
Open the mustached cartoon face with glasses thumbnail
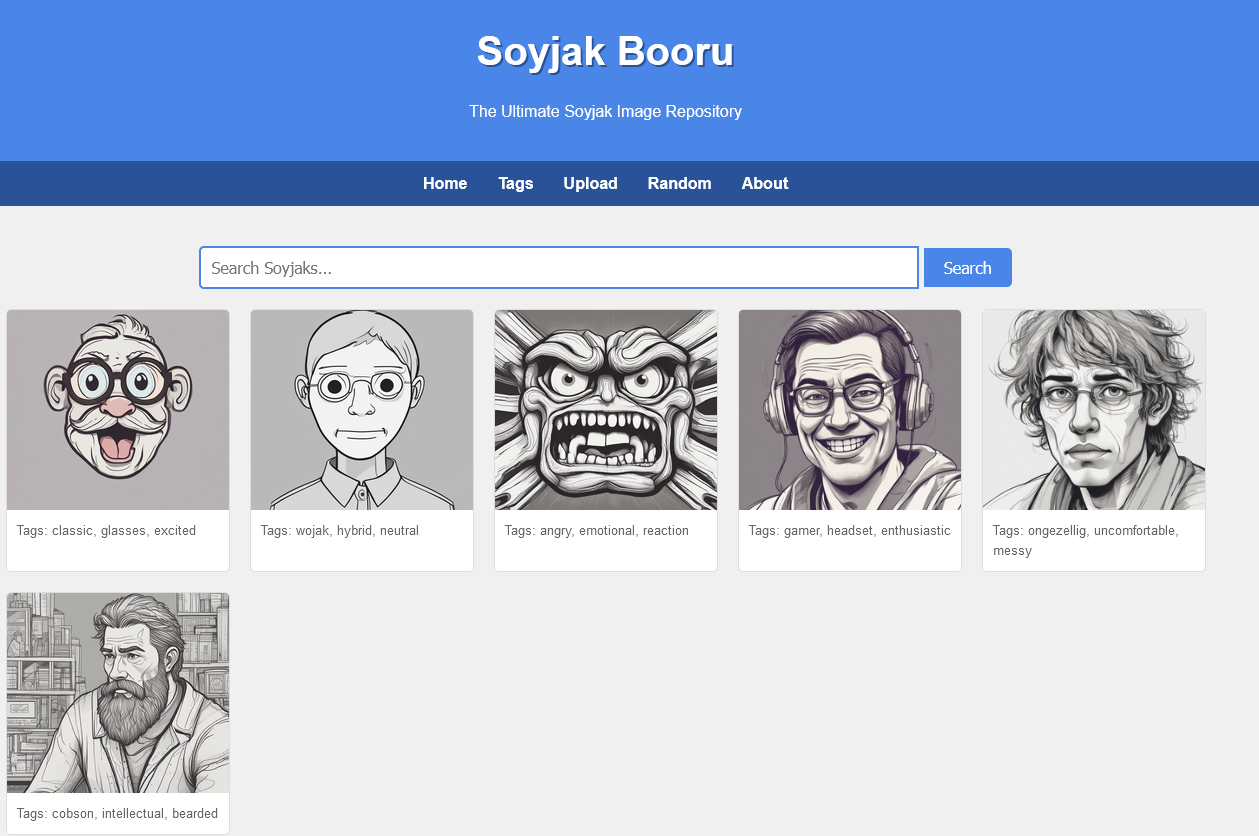tap(118, 410)
